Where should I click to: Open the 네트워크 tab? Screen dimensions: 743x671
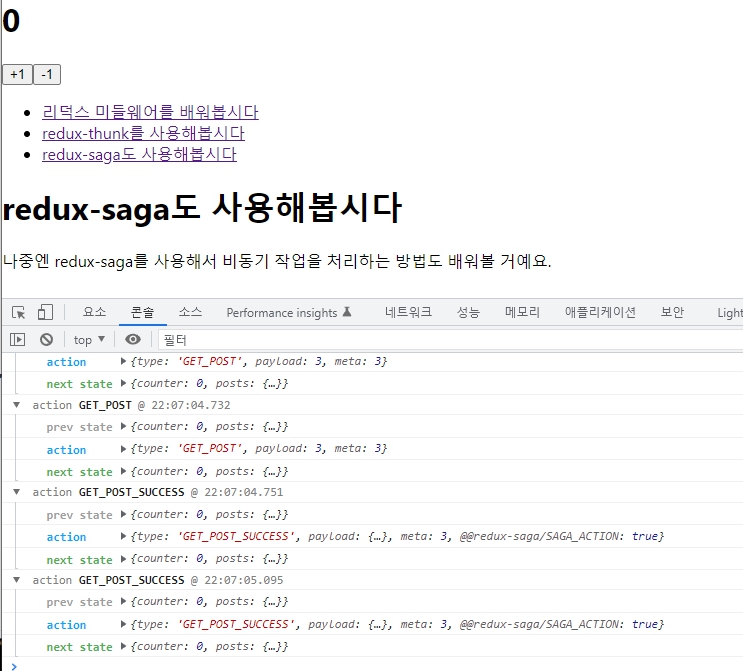(x=408, y=312)
